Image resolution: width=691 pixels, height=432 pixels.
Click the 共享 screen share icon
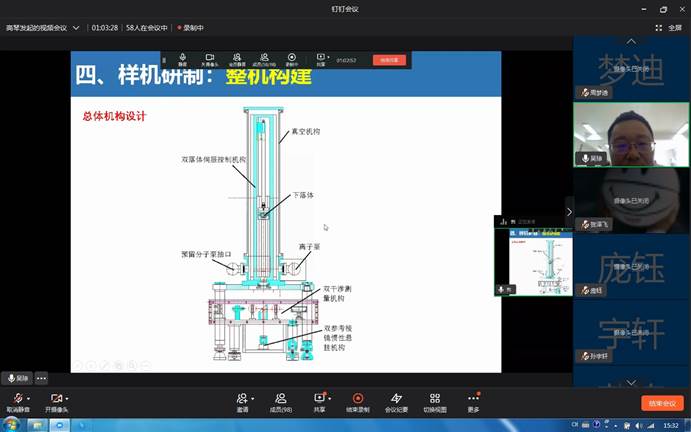(319, 399)
